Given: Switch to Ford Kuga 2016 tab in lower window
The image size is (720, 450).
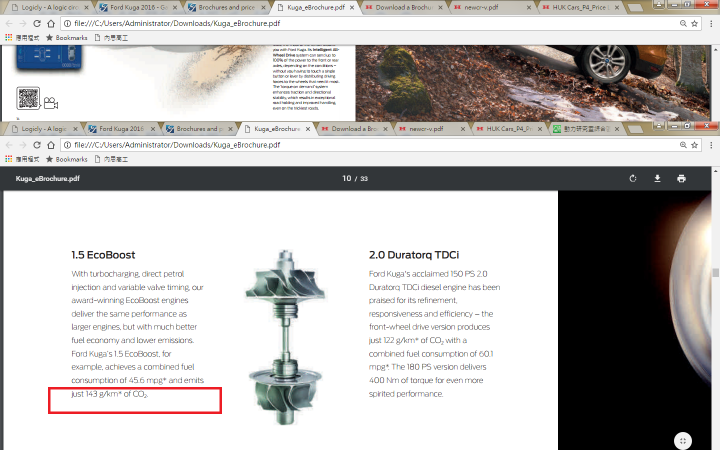Looking at the screenshot, I should 121,129.
